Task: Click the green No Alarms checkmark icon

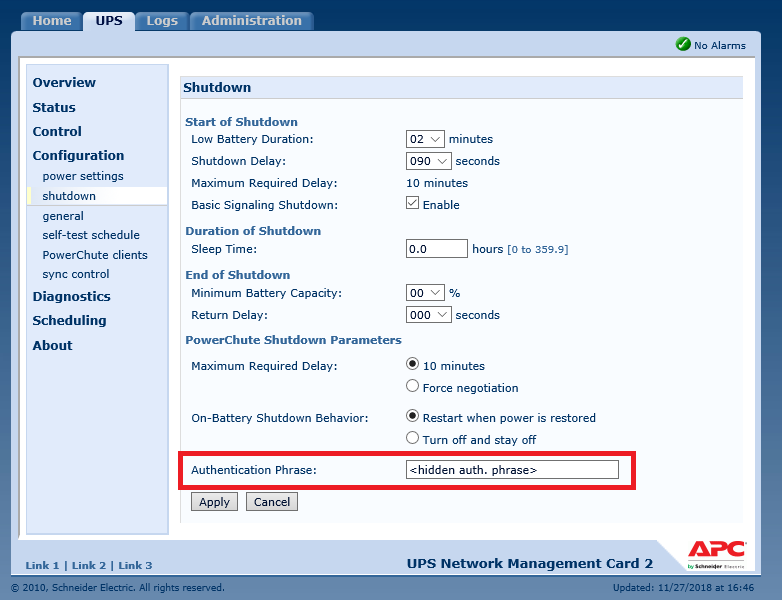Action: (683, 44)
